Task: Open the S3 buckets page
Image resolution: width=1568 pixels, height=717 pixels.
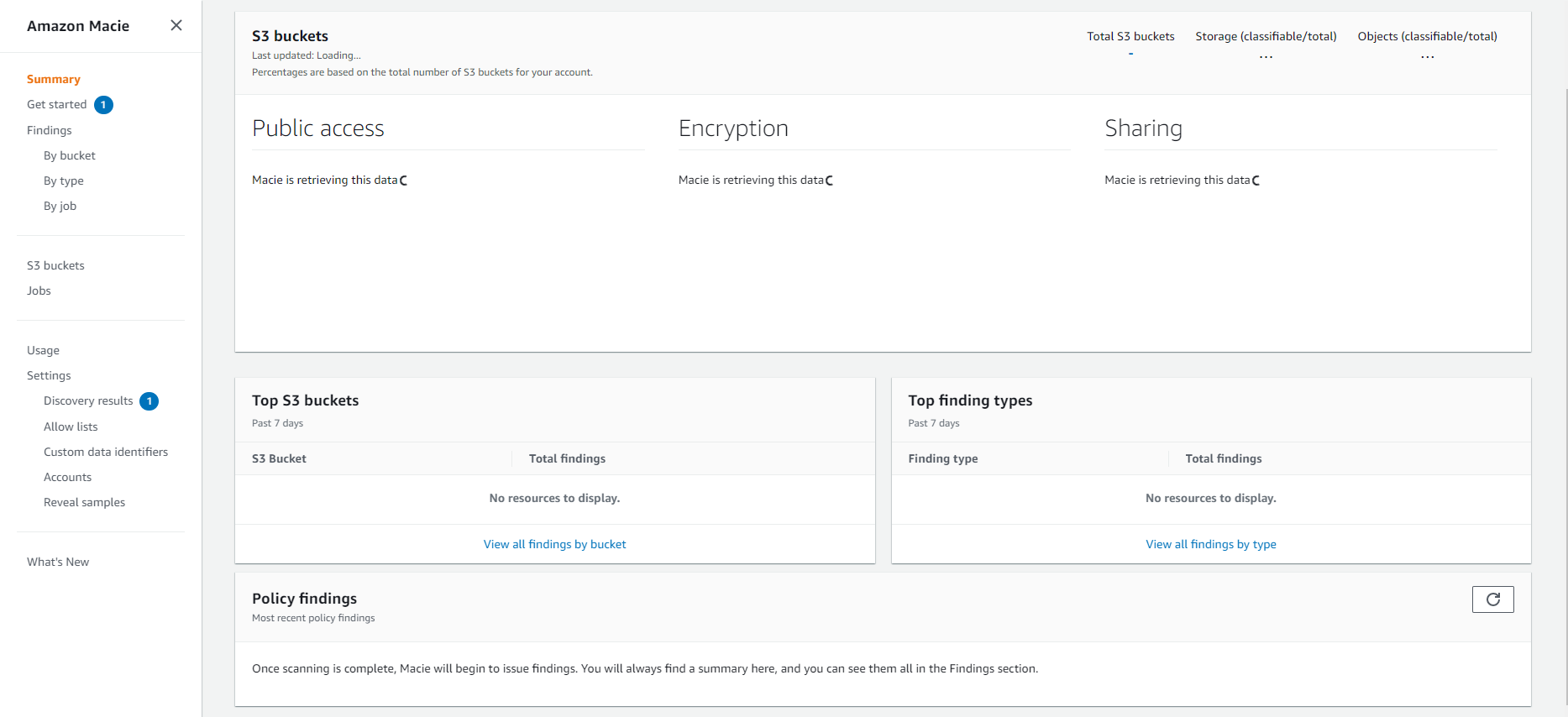Action: [x=55, y=265]
